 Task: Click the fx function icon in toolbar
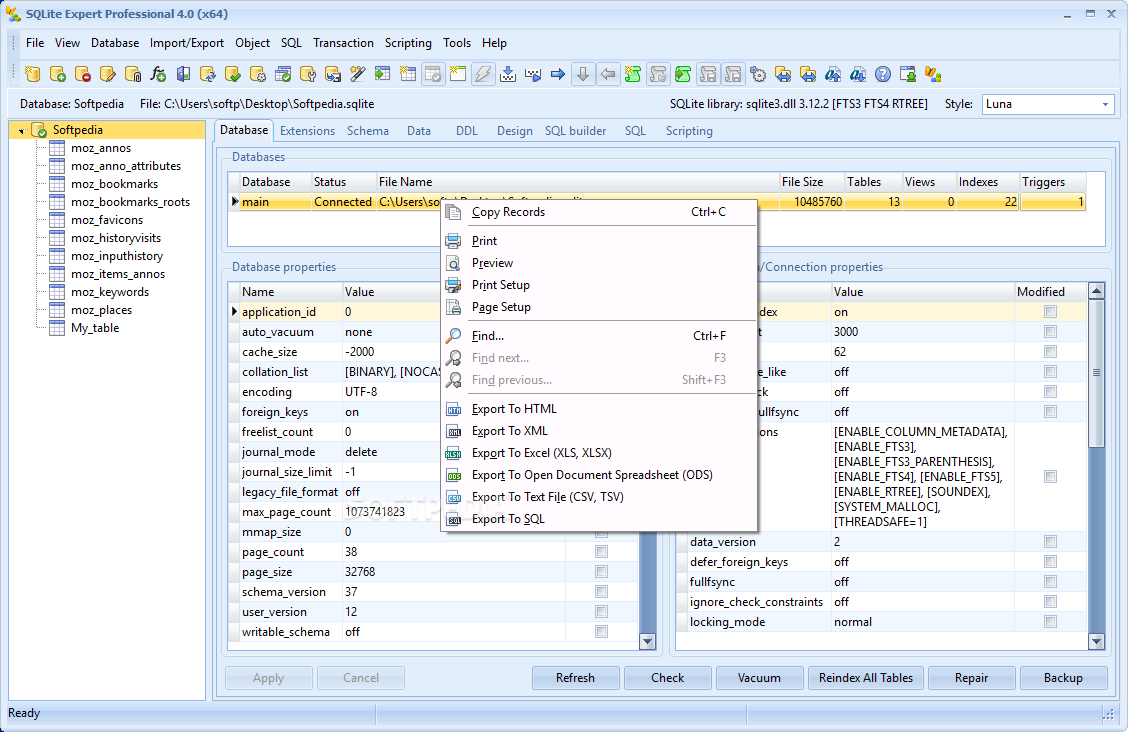[x=158, y=74]
